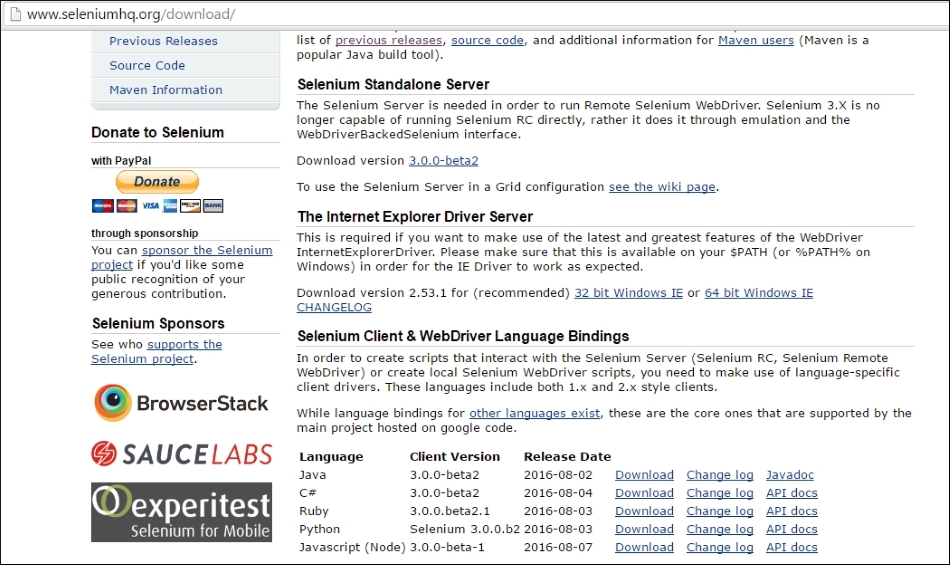Download the Python client bindings
950x565 pixels.
tap(644, 529)
